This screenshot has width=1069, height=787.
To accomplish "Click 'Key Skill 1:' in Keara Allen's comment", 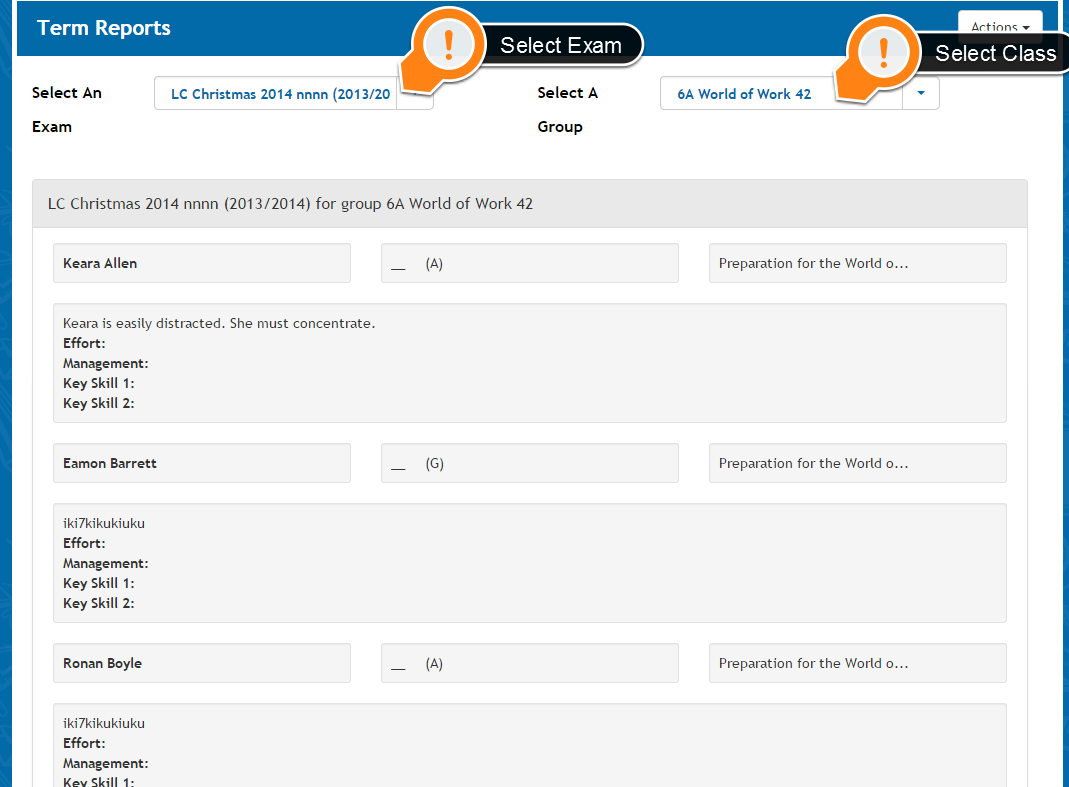I will (x=99, y=383).
